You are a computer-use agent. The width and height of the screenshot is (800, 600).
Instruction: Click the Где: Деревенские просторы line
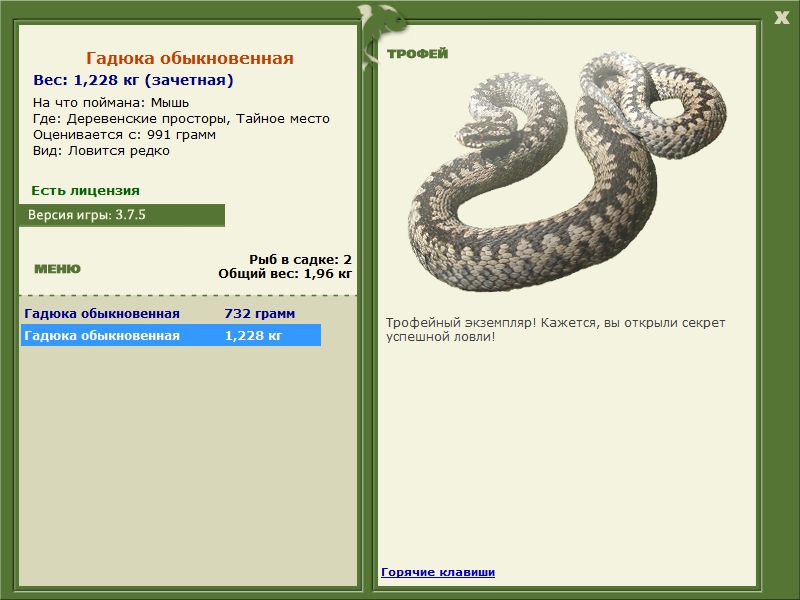pyautogui.click(x=181, y=119)
